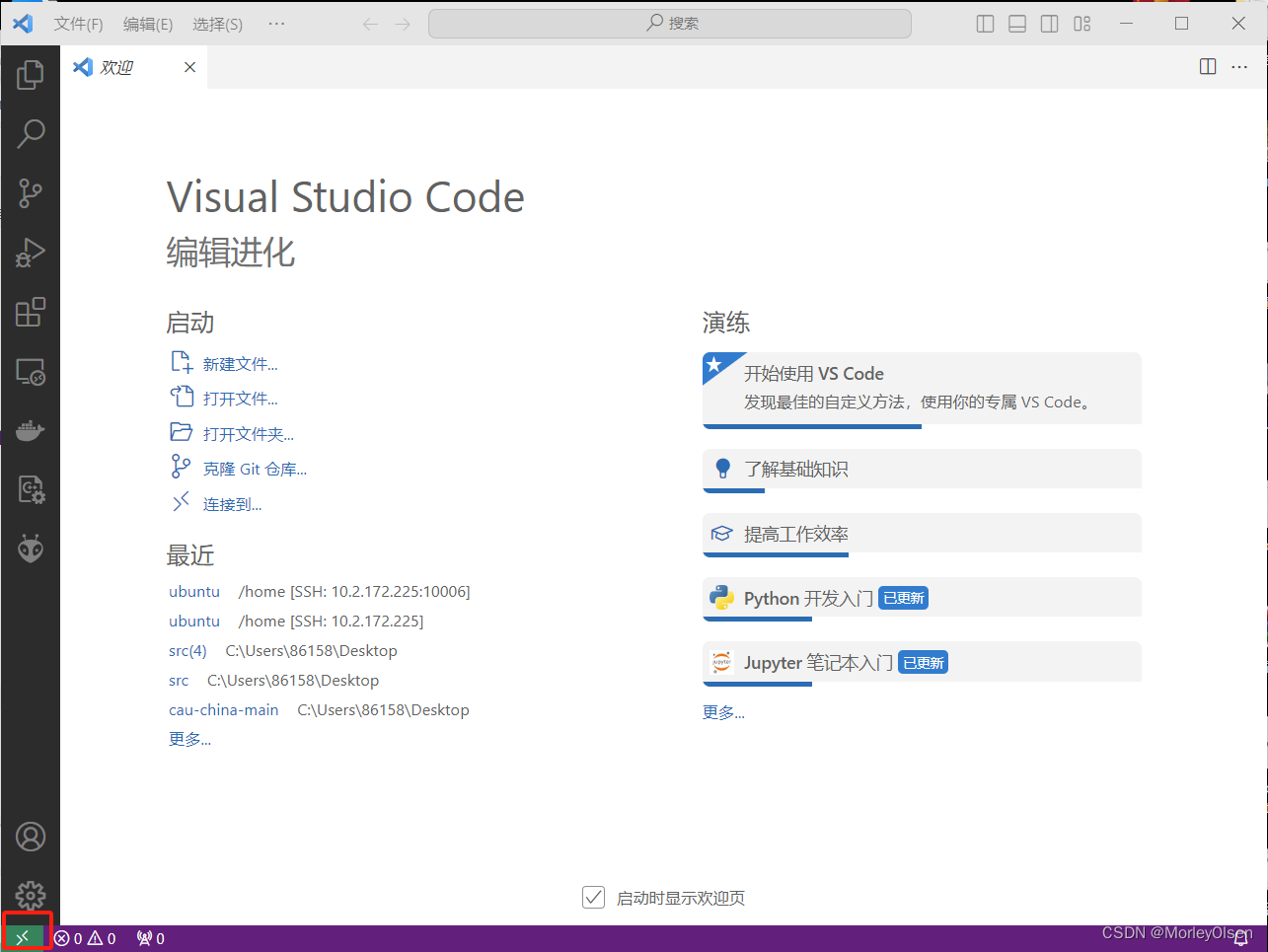Click the forwarded ports status item
The width and height of the screenshot is (1268, 952).
click(x=151, y=938)
